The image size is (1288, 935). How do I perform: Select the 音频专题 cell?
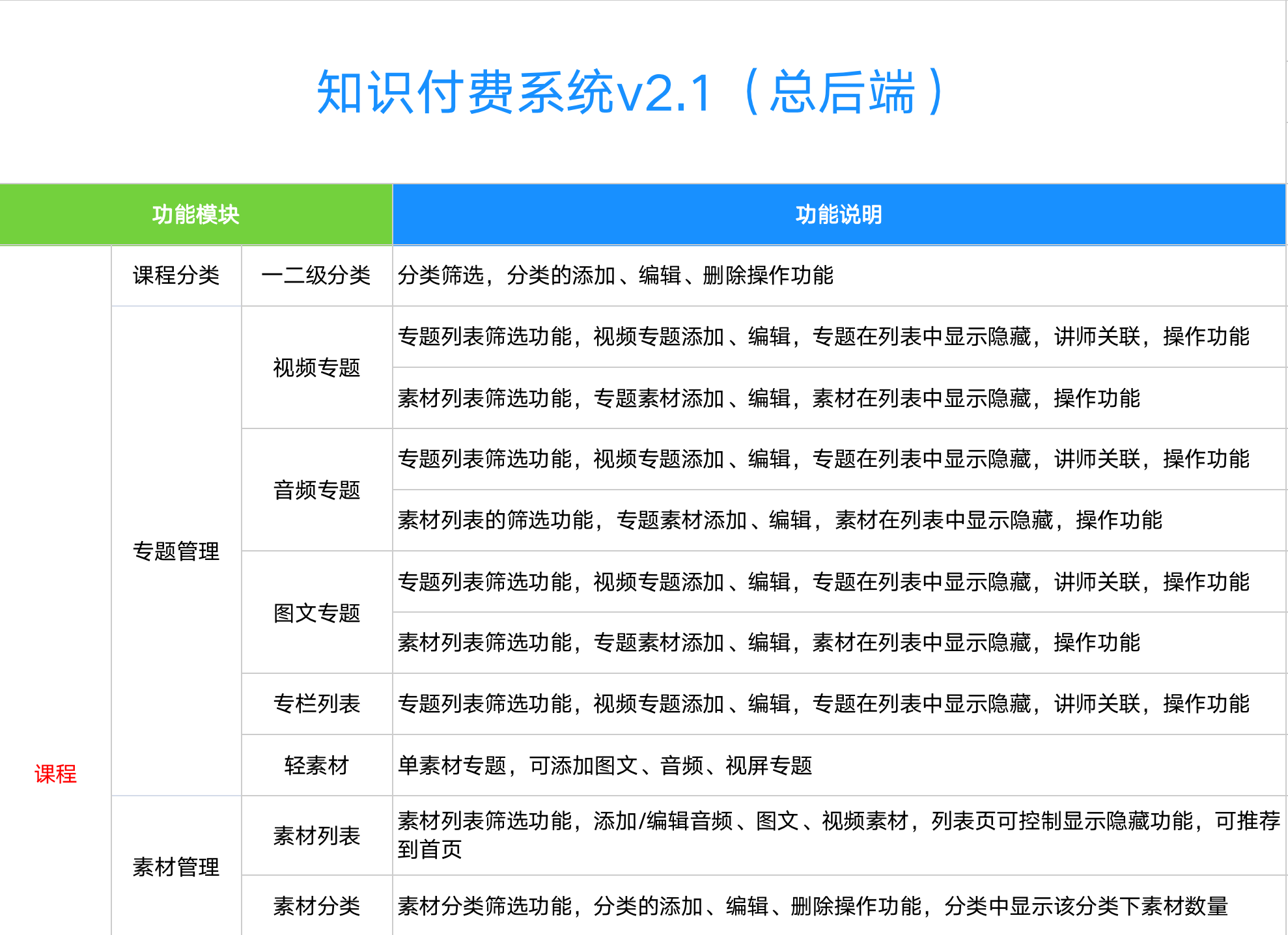[x=316, y=490]
